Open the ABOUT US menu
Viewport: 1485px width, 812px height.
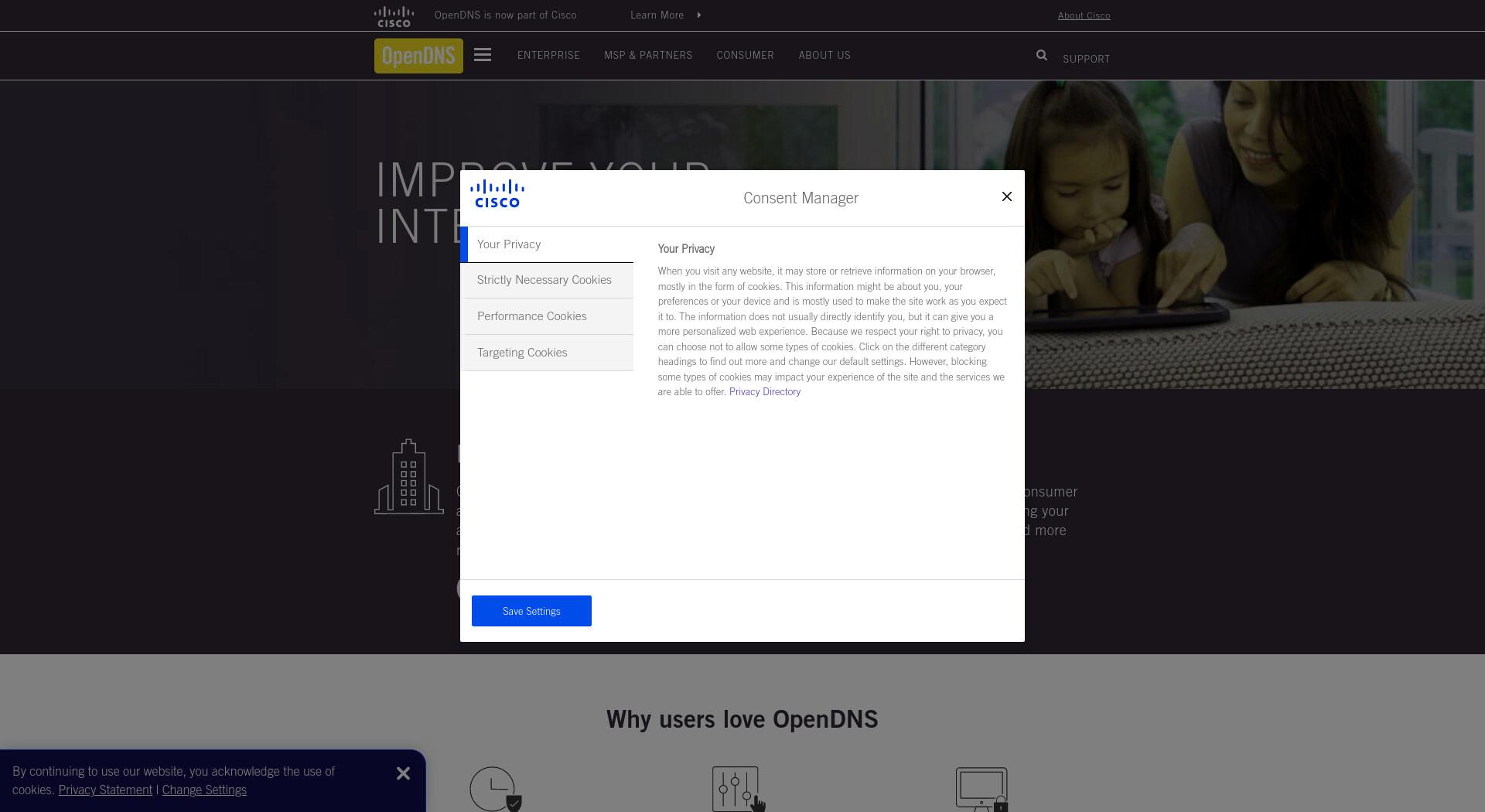tap(824, 55)
